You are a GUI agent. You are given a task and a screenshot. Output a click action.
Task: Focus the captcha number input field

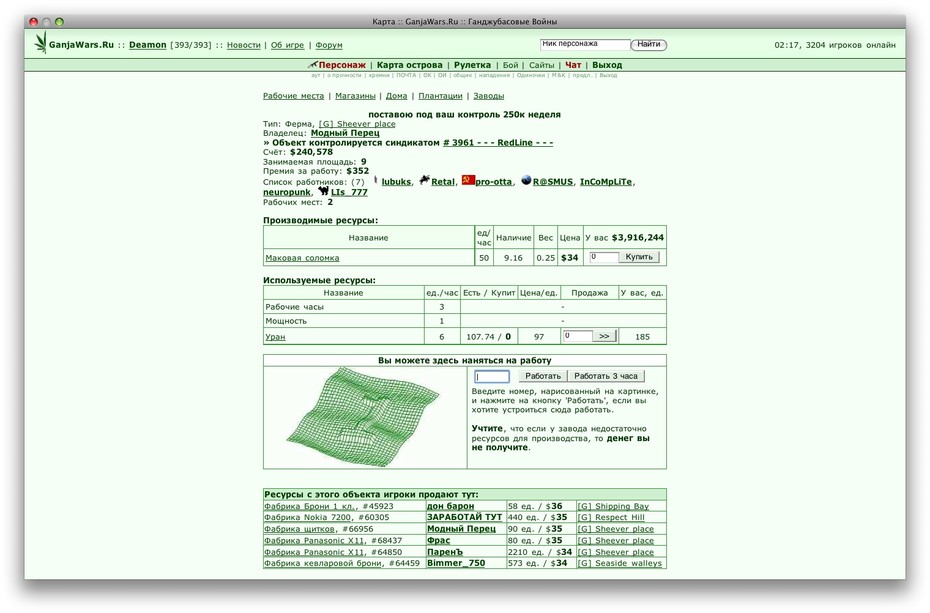click(492, 376)
